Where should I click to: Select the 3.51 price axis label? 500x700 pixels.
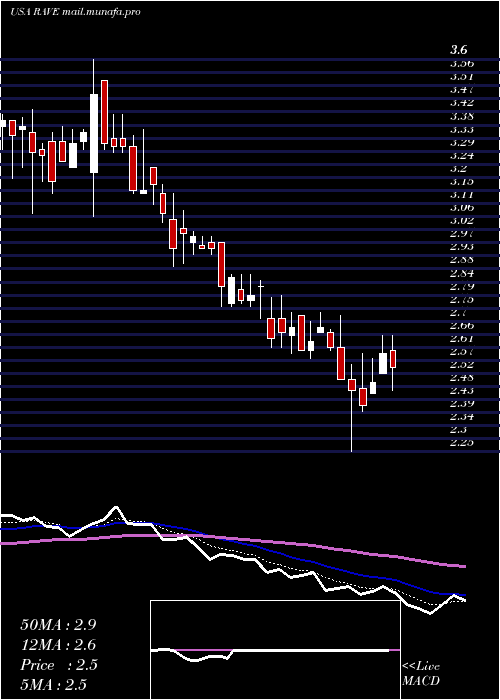coord(462,76)
